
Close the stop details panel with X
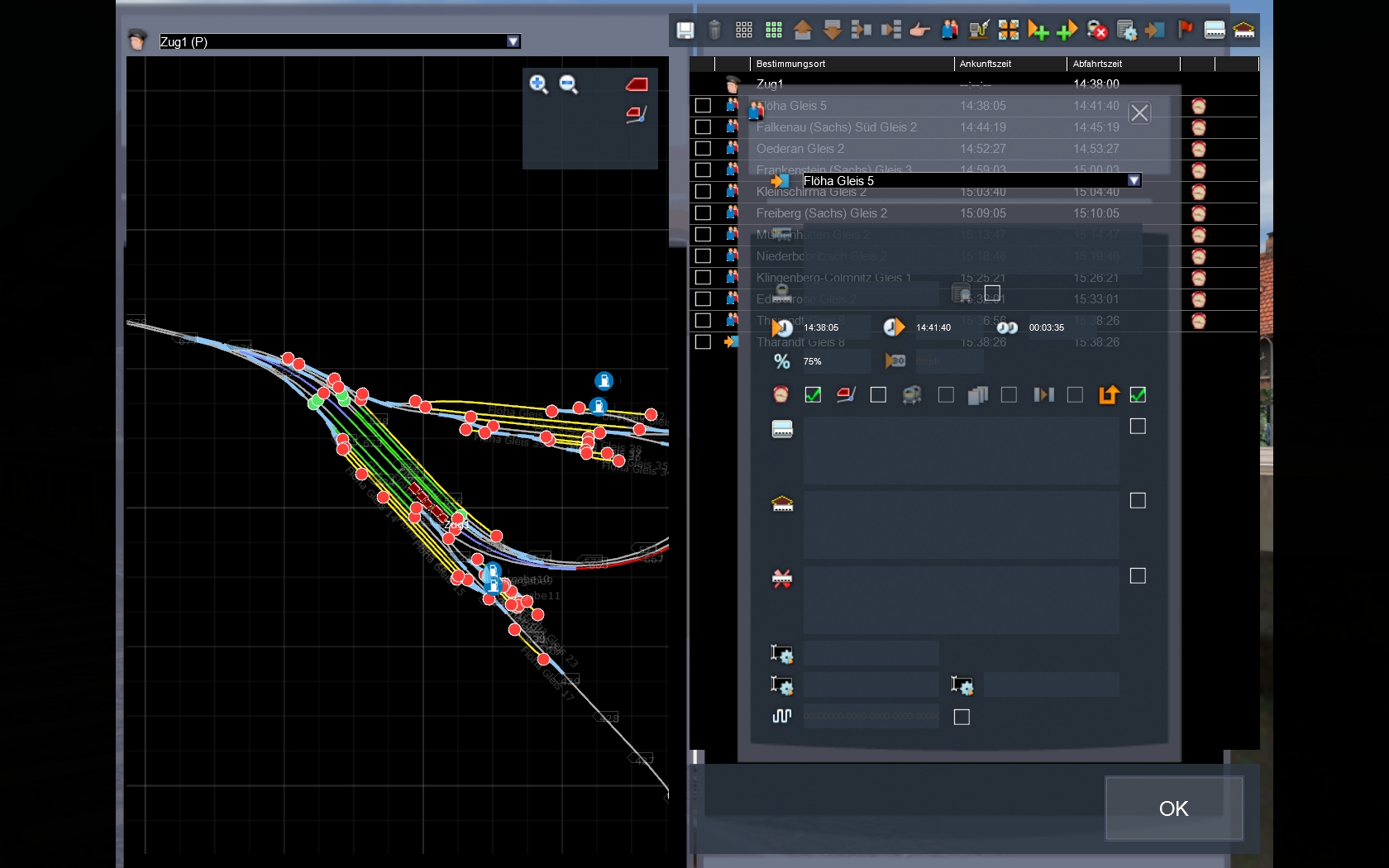click(1139, 113)
